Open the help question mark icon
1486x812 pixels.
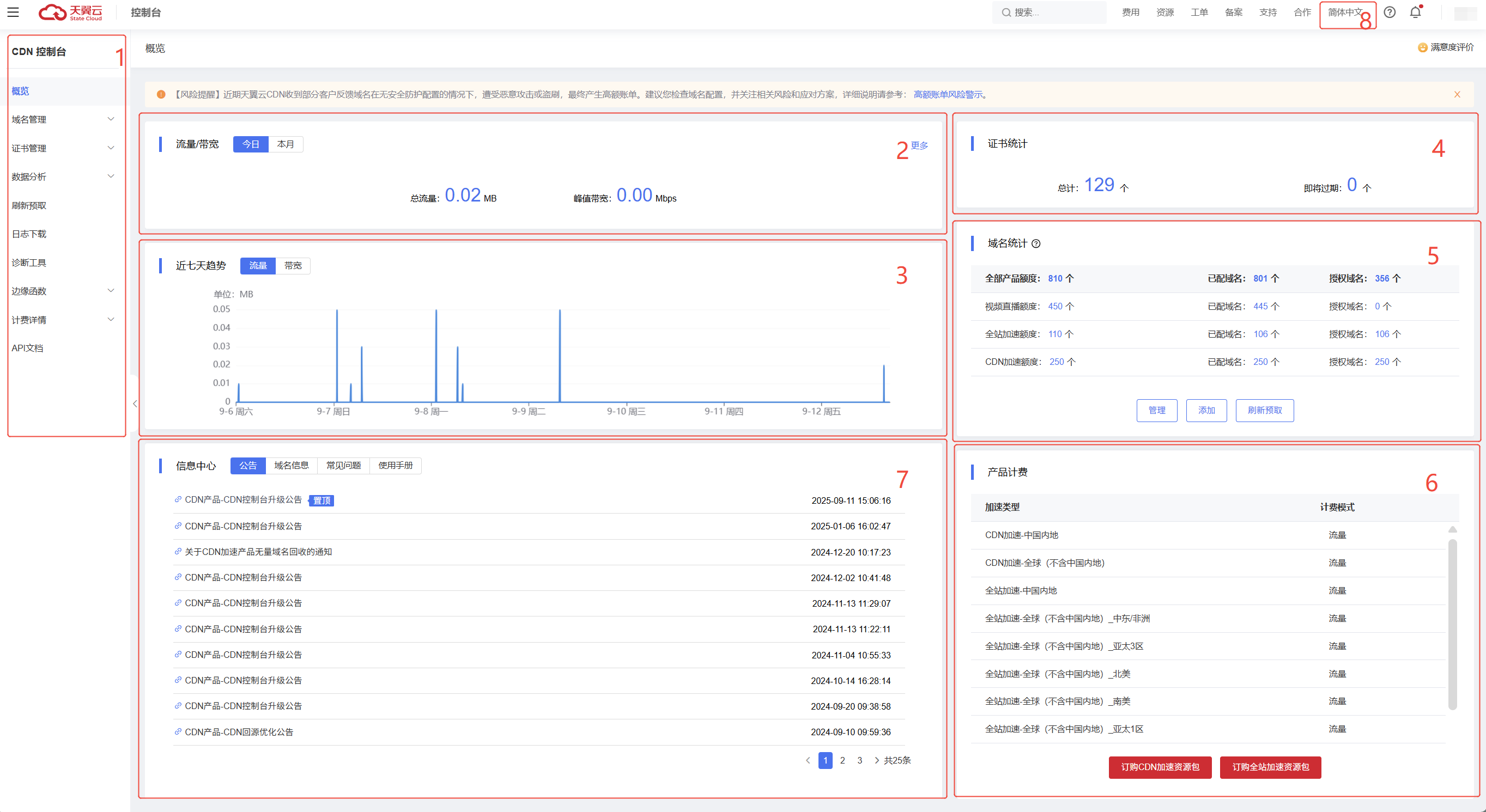pyautogui.click(x=1389, y=12)
